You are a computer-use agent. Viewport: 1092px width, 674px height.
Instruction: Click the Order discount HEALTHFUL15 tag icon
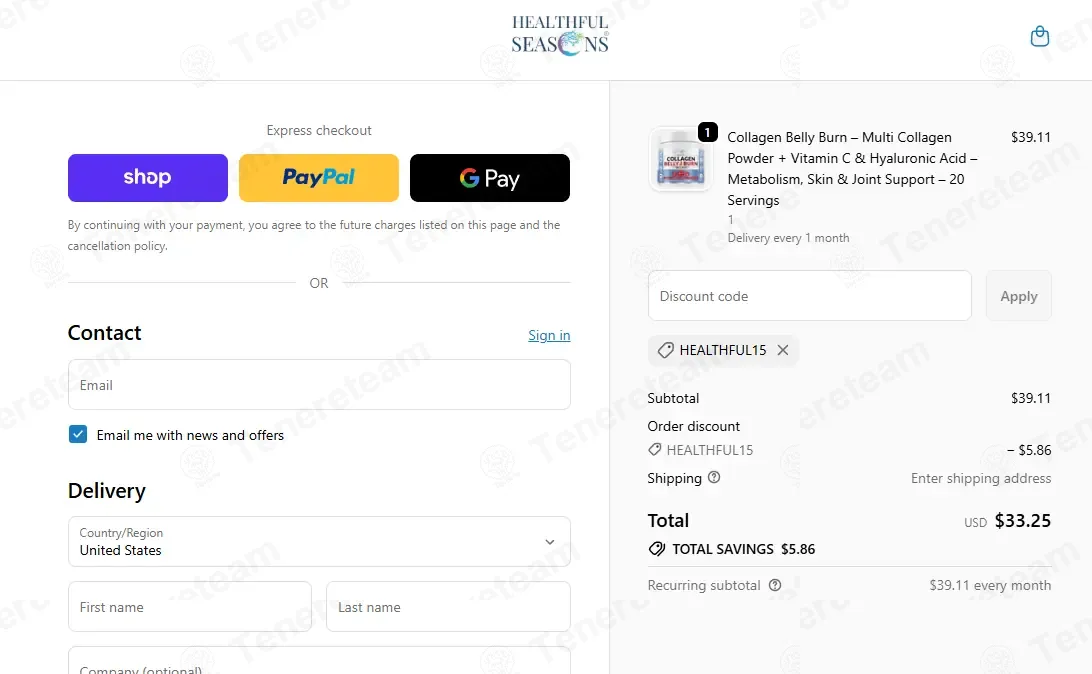click(655, 450)
